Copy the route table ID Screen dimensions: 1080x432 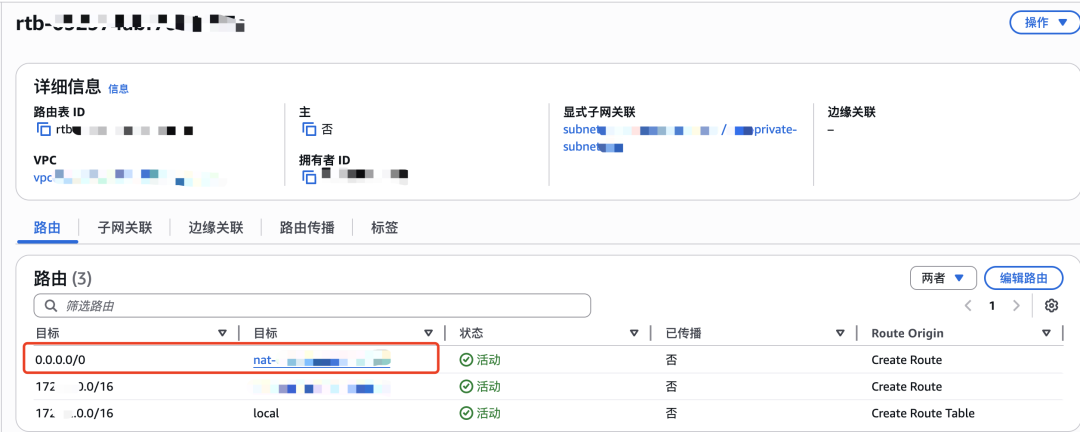click(x=43, y=130)
